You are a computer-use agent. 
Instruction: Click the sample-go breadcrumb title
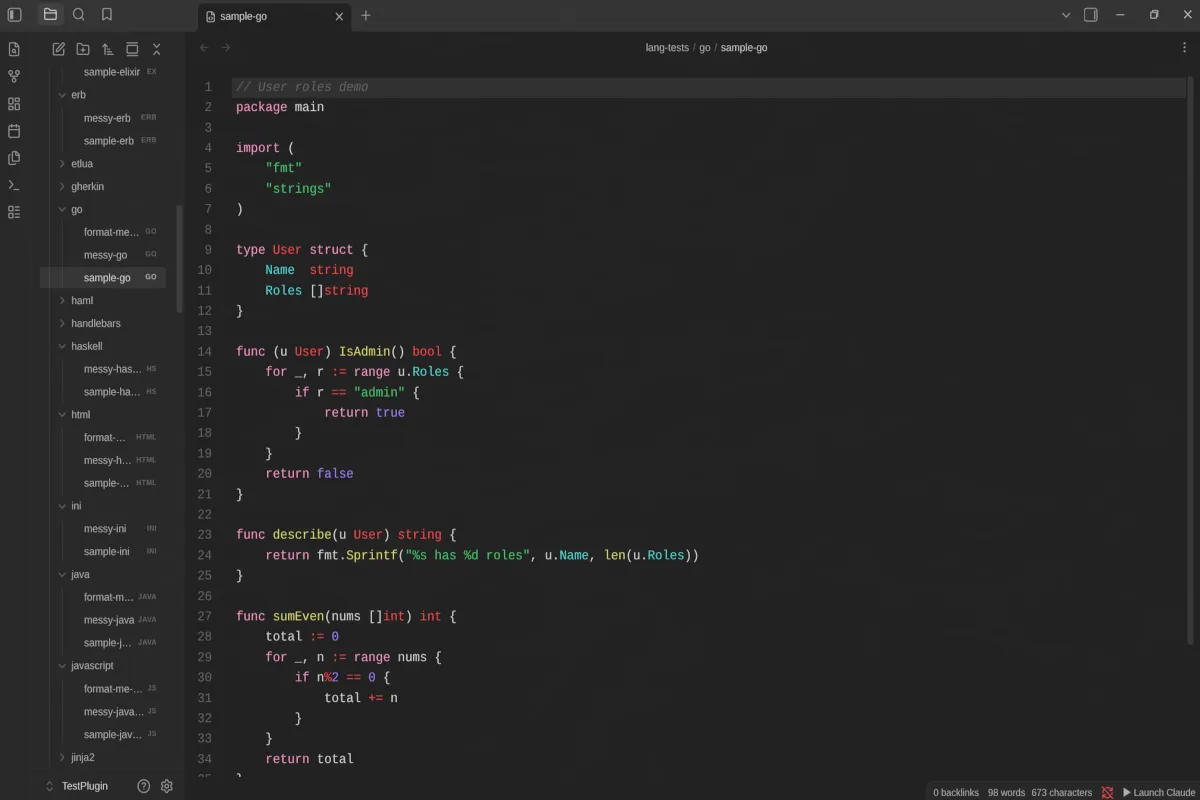(x=744, y=47)
